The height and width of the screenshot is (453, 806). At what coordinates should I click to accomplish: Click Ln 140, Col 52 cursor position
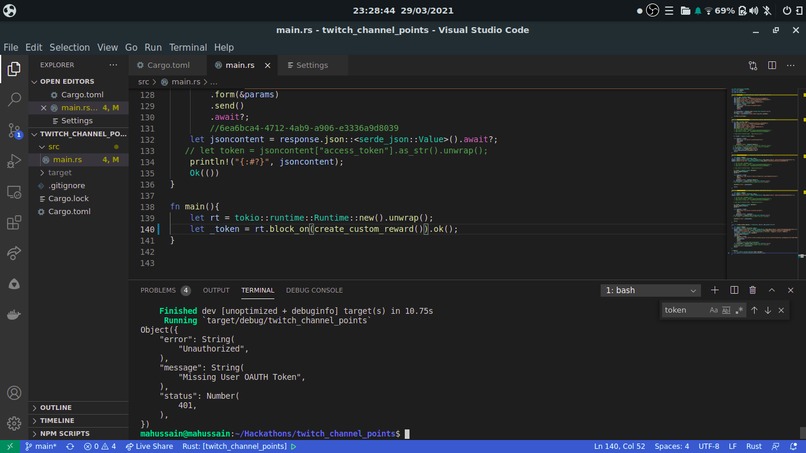[x=619, y=446]
